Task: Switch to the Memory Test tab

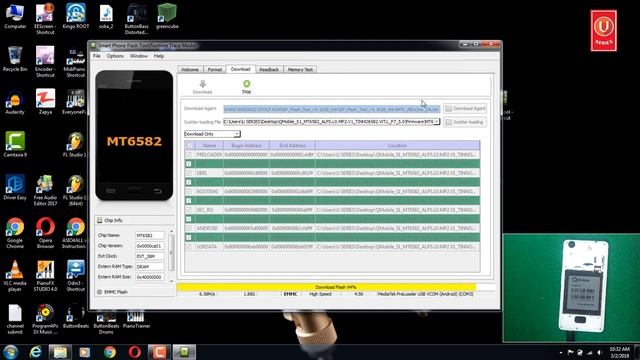Action: coord(300,70)
